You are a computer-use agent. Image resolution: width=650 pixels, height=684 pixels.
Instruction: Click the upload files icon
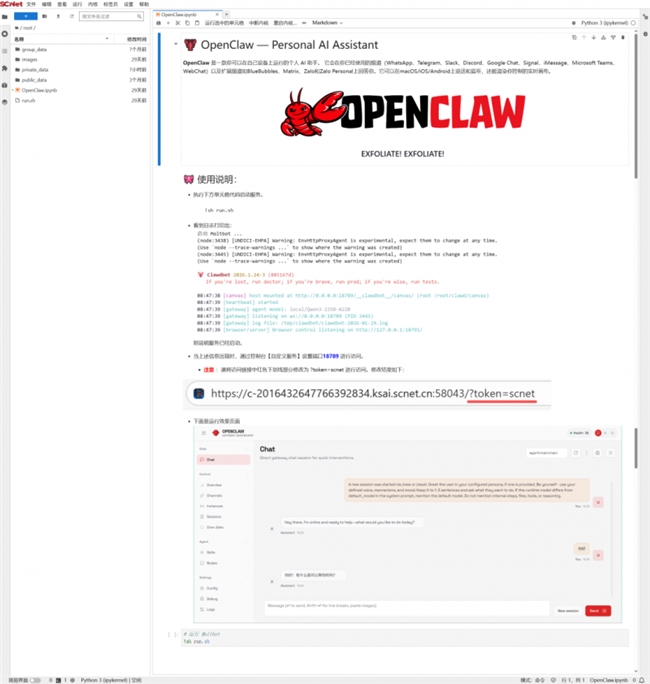58,16
